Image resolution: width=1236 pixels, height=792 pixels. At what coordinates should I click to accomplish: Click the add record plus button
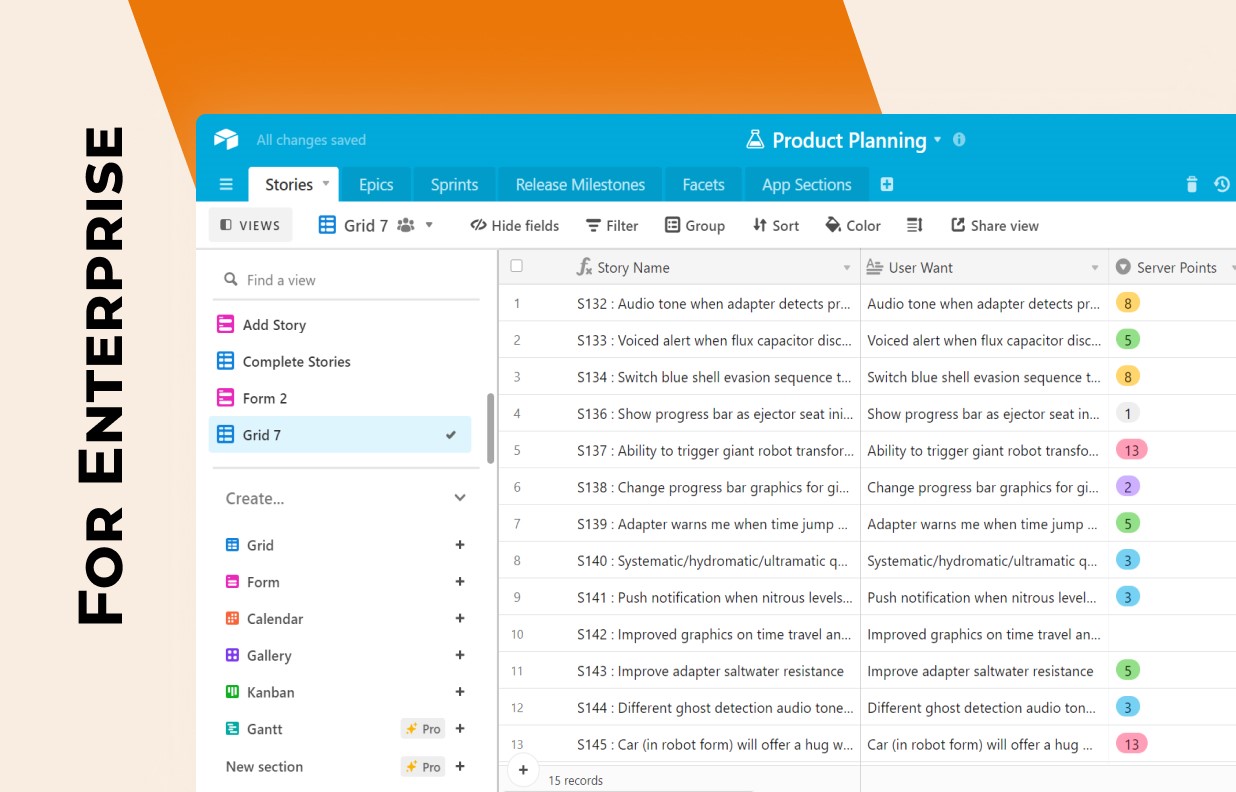pos(523,770)
